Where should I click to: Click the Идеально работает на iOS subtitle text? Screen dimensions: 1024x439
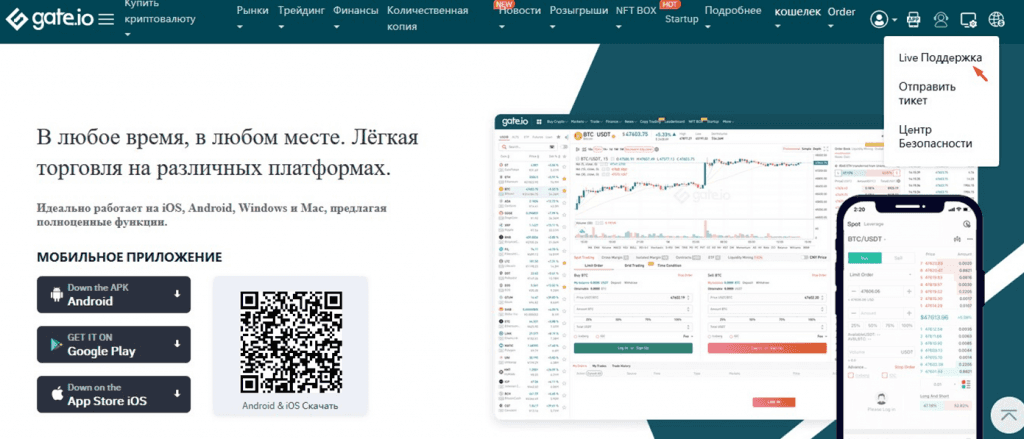[x=212, y=215]
